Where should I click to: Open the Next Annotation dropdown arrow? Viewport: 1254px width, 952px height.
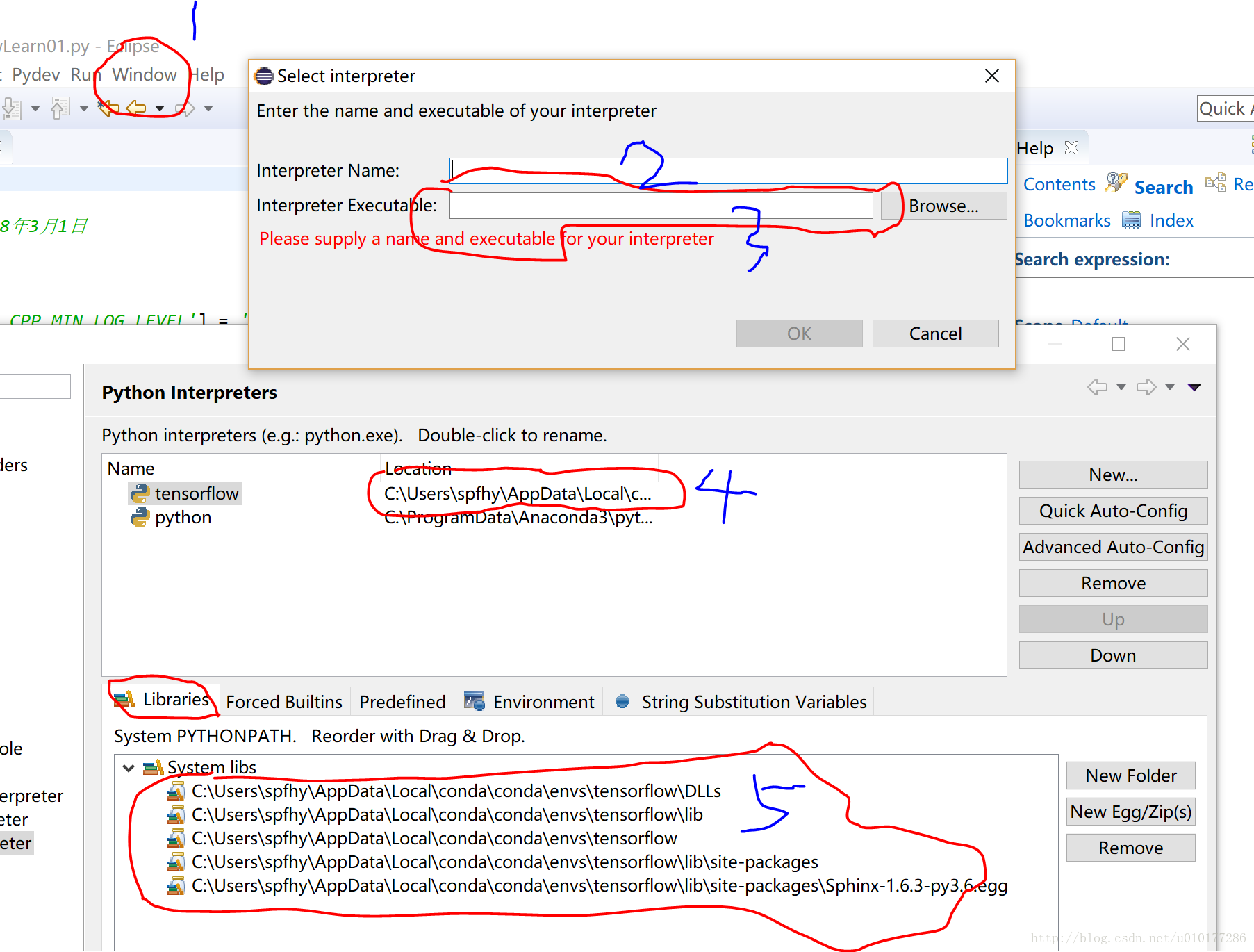[35, 108]
